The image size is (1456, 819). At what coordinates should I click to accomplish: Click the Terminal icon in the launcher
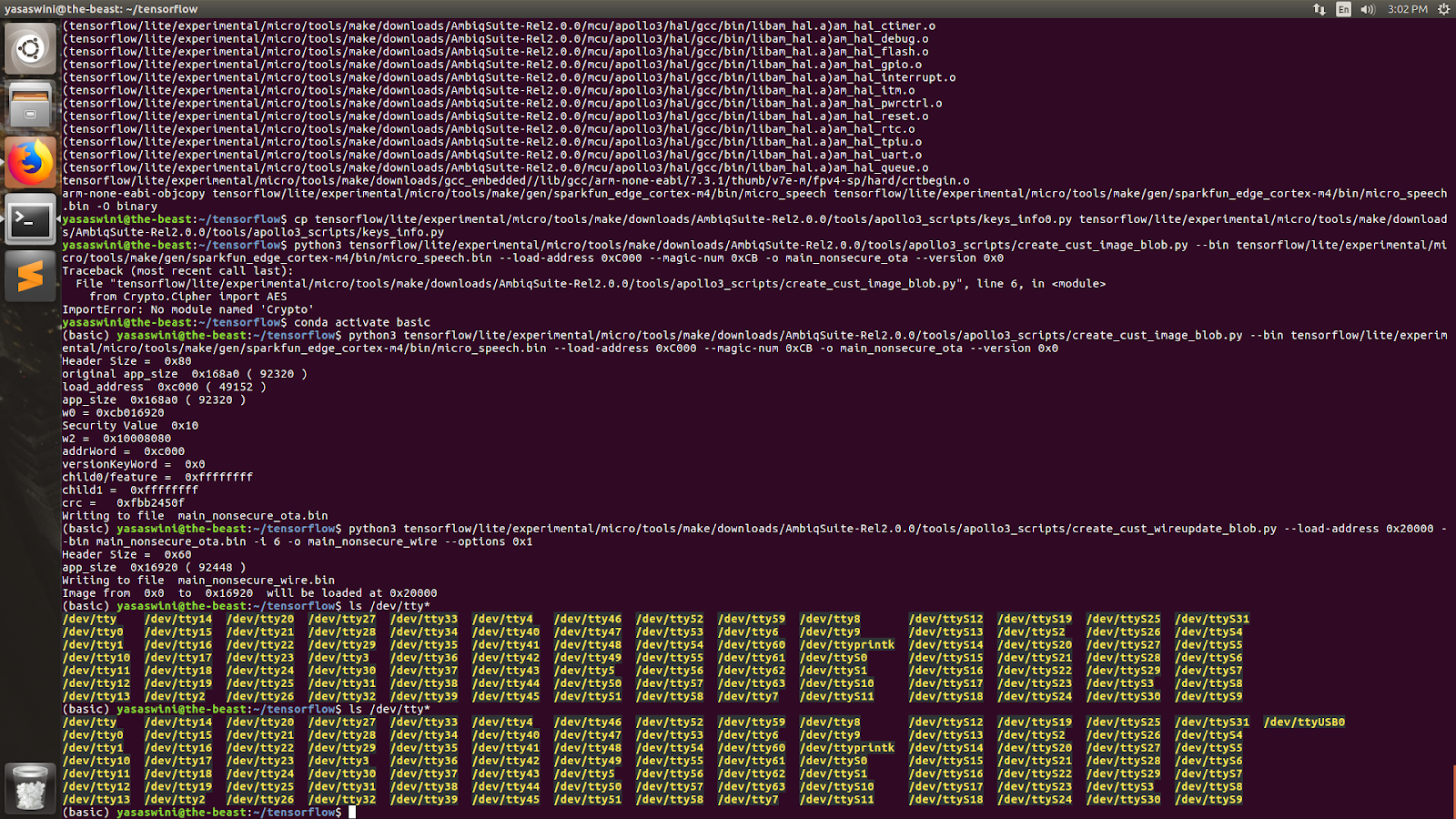[x=30, y=219]
